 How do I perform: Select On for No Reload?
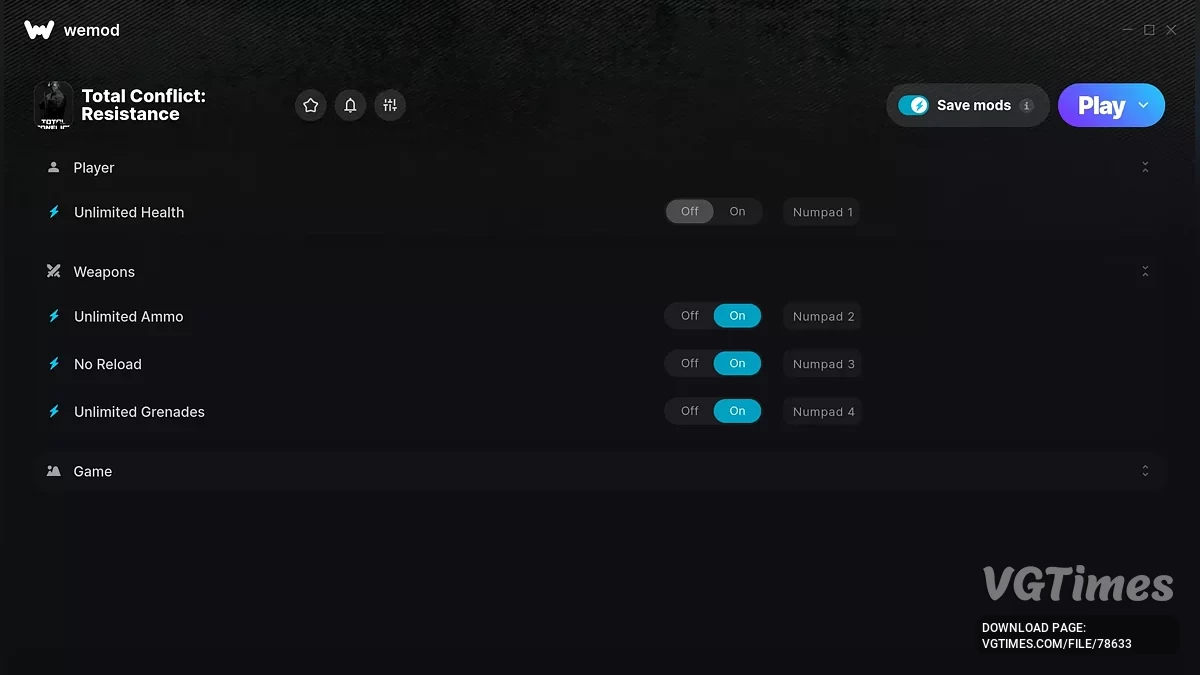(737, 363)
